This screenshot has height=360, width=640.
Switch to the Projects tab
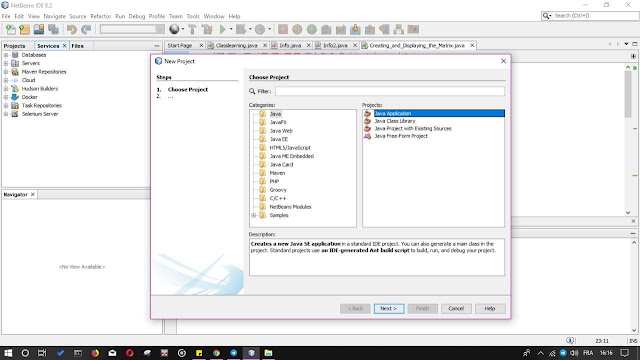tap(14, 46)
